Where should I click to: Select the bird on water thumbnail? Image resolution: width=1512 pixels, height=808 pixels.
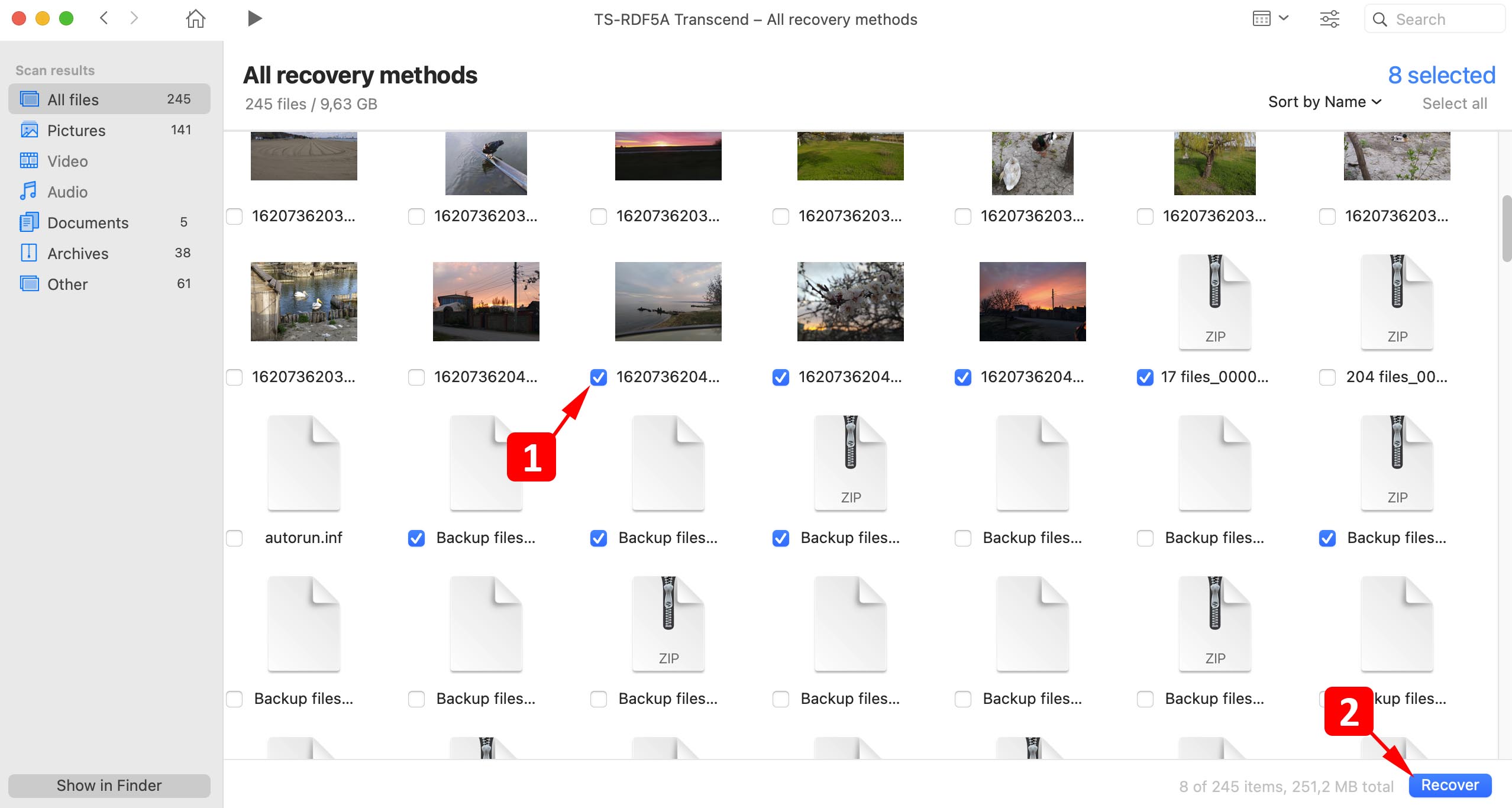coord(486,163)
